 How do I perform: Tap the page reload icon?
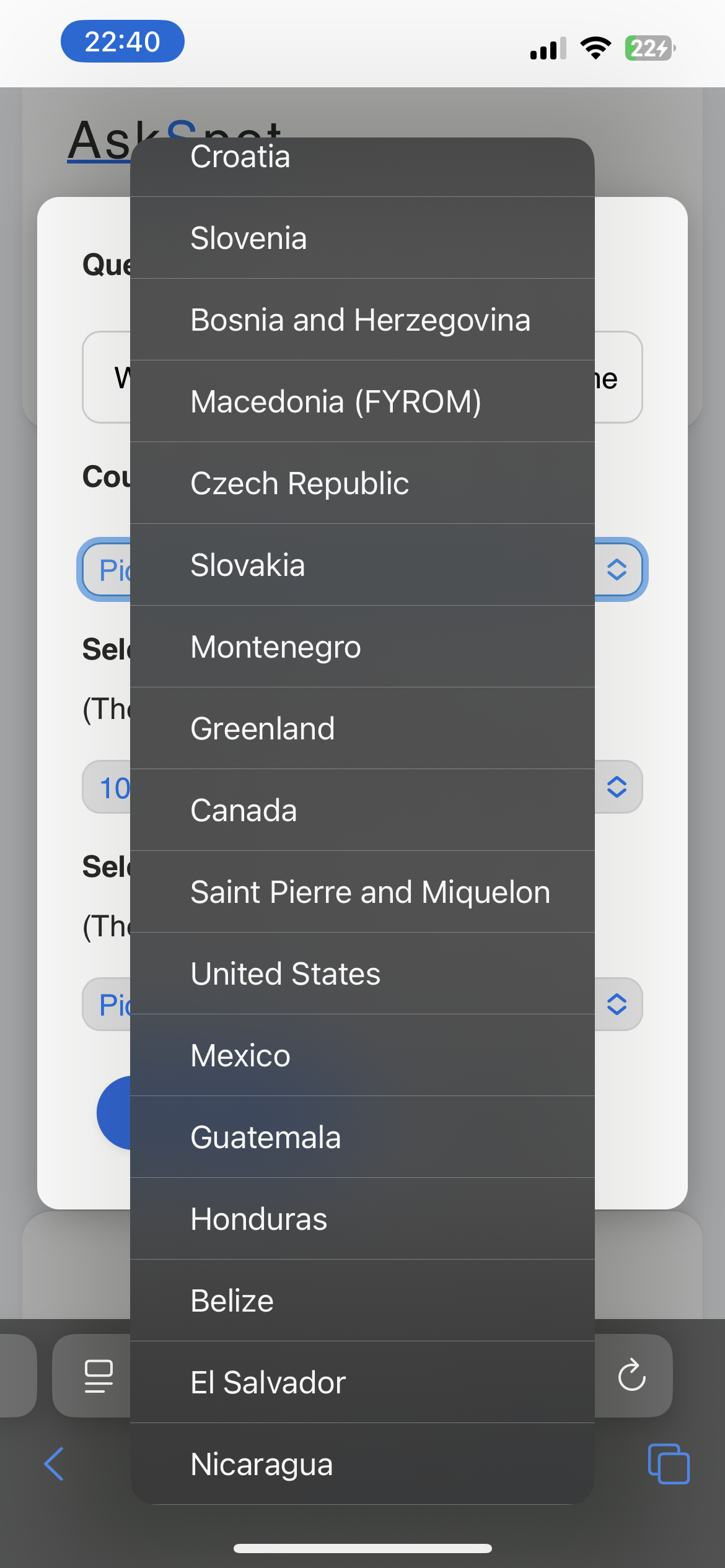[x=631, y=1375]
